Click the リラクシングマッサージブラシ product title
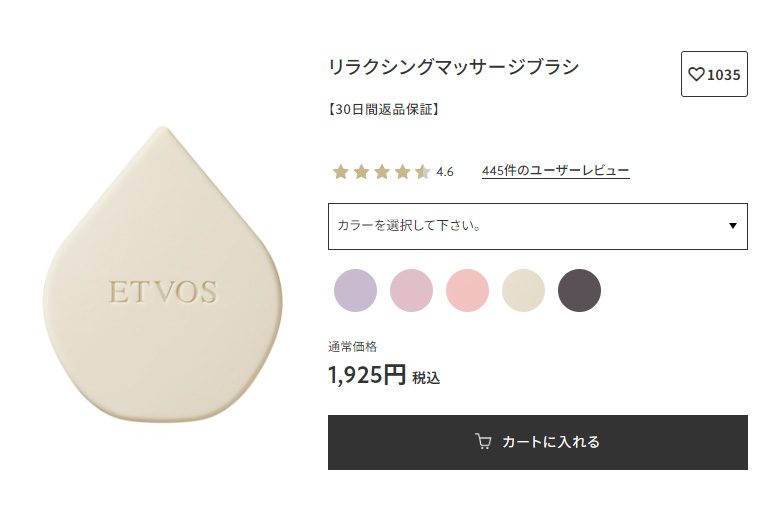Viewport: 780px width, 512px height. click(454, 67)
